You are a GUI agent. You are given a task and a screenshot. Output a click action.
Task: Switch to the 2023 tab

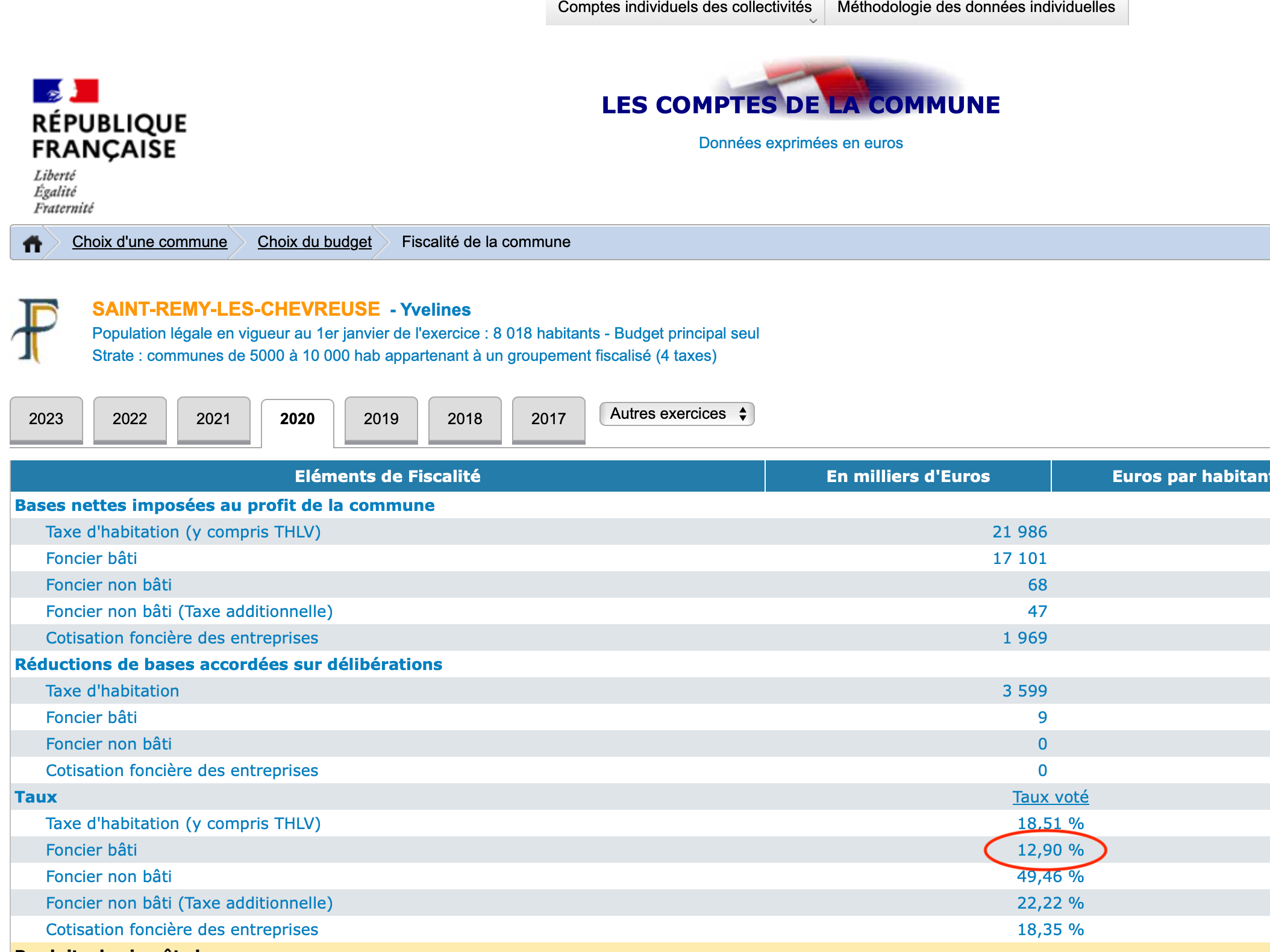(x=46, y=419)
